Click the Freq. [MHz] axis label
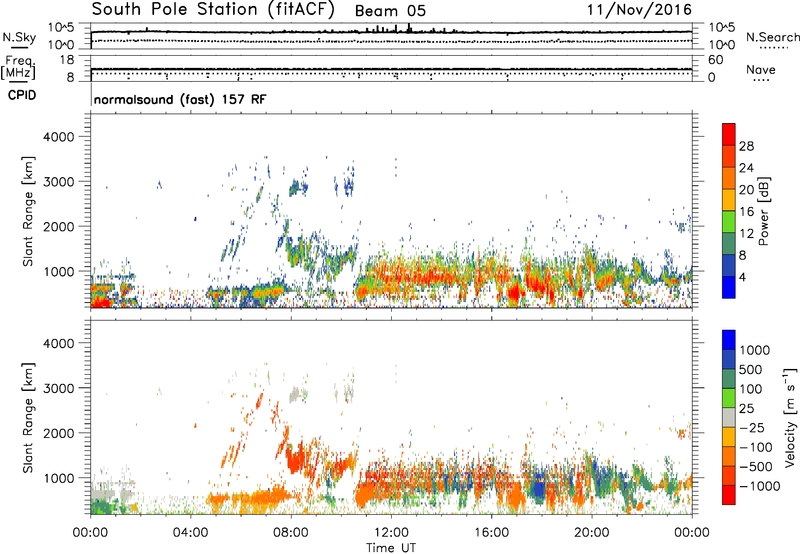This screenshot has width=800, height=554. click(18, 68)
